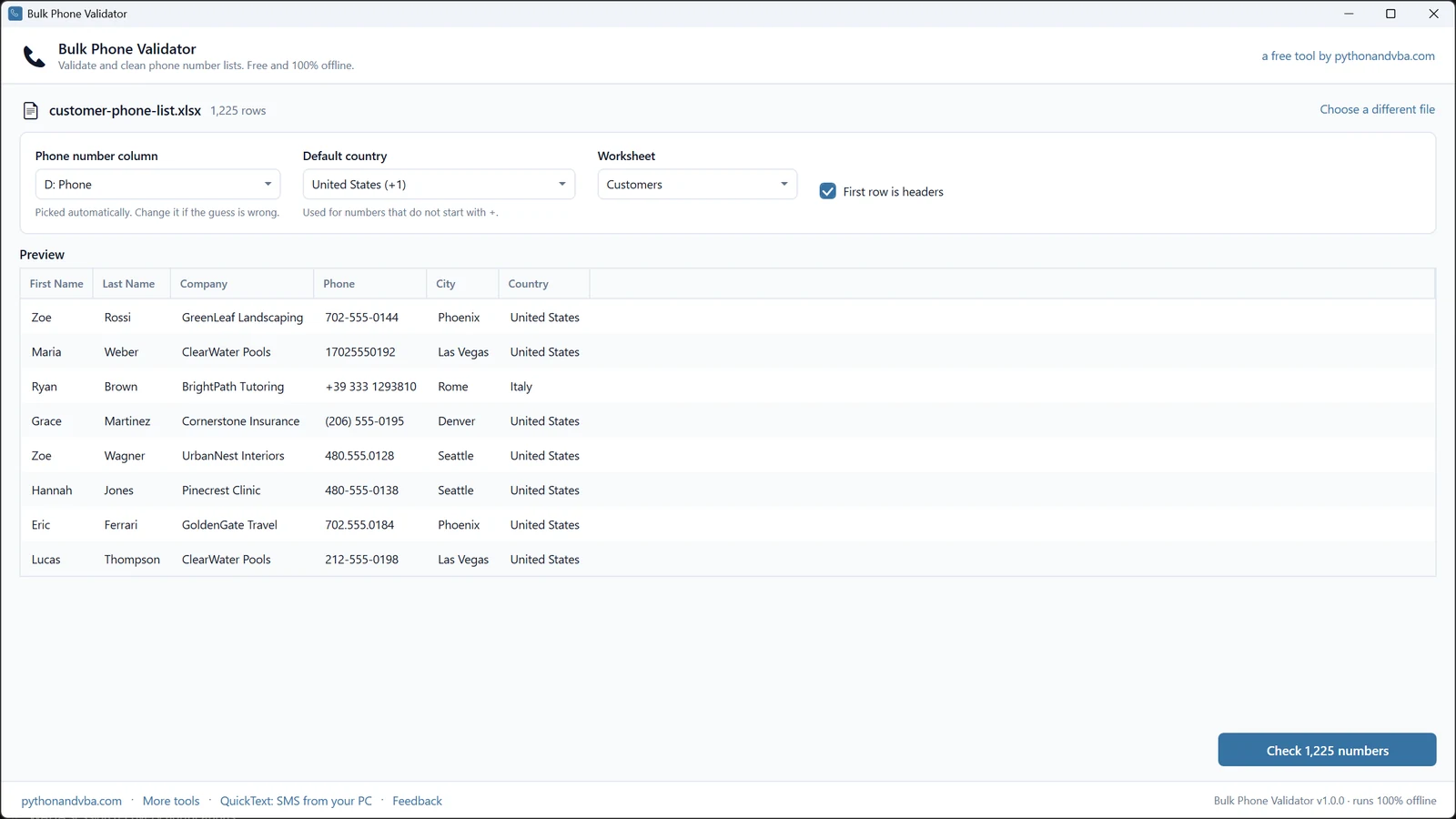
Task: Minimize the Bulk Phone Validator window
Action: coord(1349,14)
